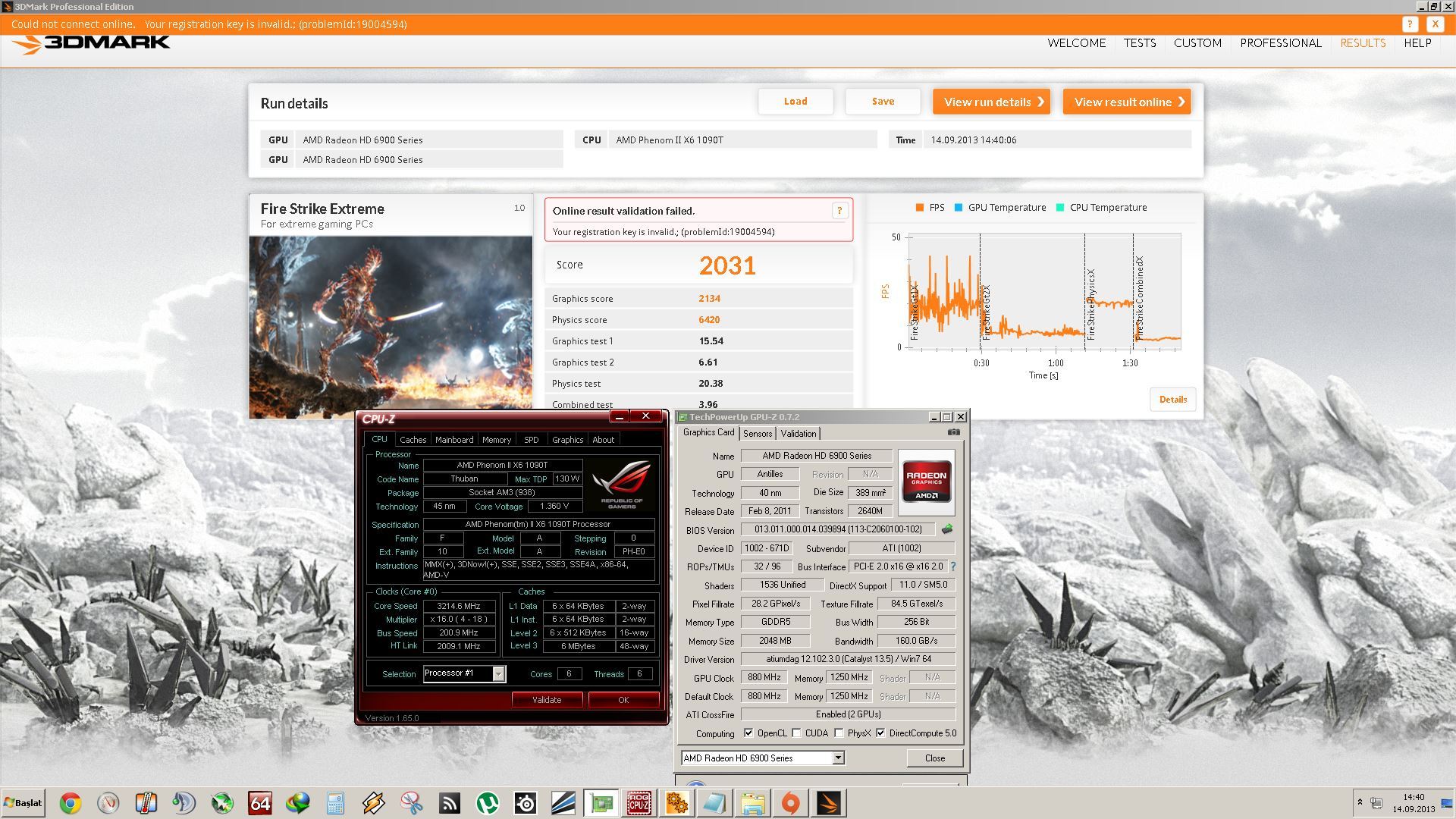Dismiss the orange error banner with X
This screenshot has height=819, width=1456.
coord(1434,24)
